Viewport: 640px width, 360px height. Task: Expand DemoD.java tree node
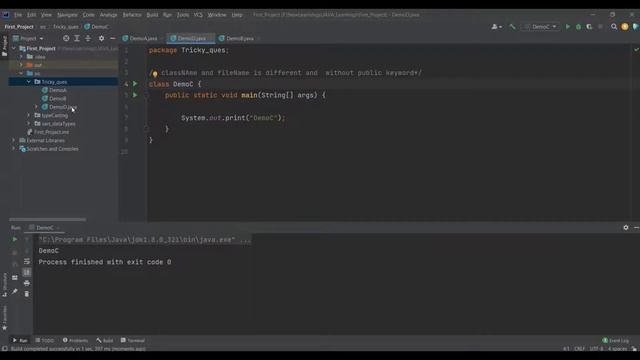pyautogui.click(x=36, y=107)
